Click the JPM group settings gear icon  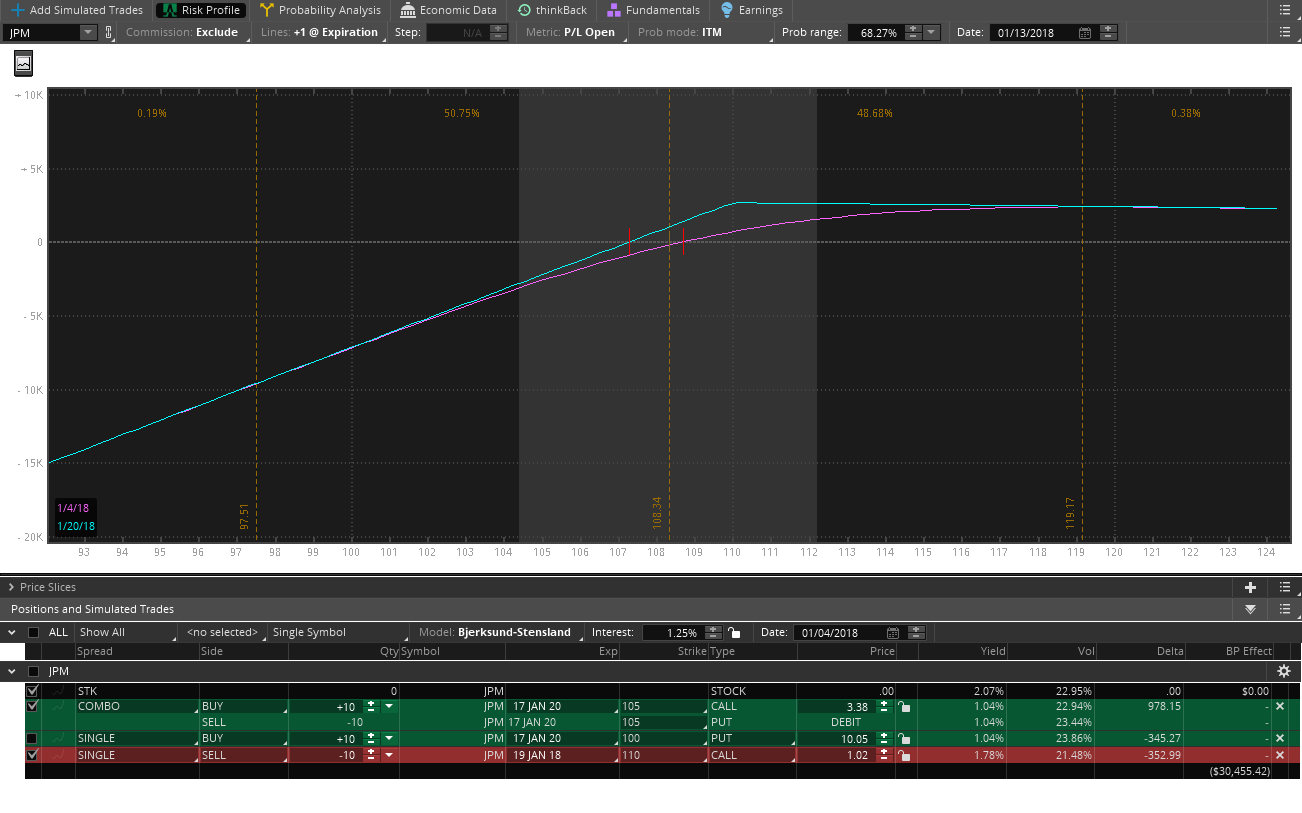(1283, 671)
